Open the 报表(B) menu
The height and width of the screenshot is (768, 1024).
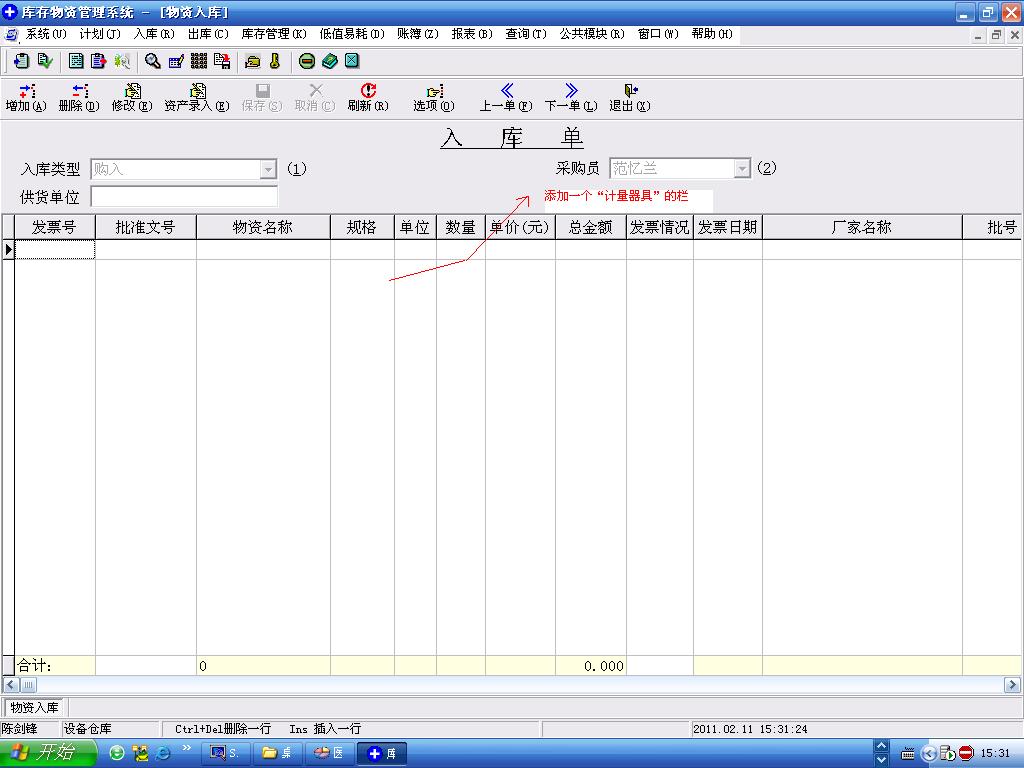click(472, 34)
